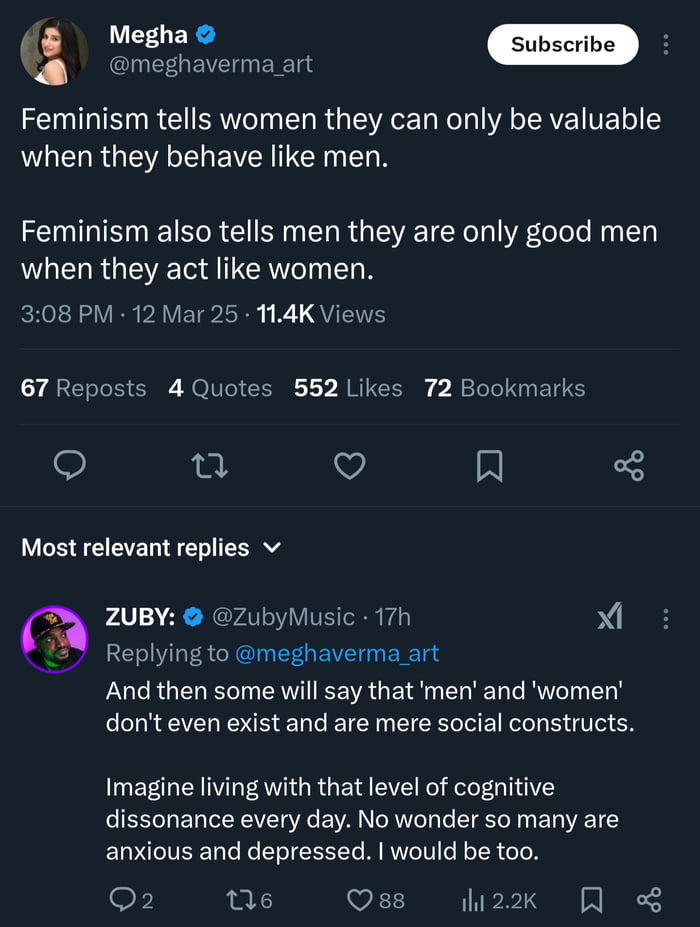Viewport: 700px width, 927px height.
Task: Bookmark ZUBY's reply
Action: 591,900
